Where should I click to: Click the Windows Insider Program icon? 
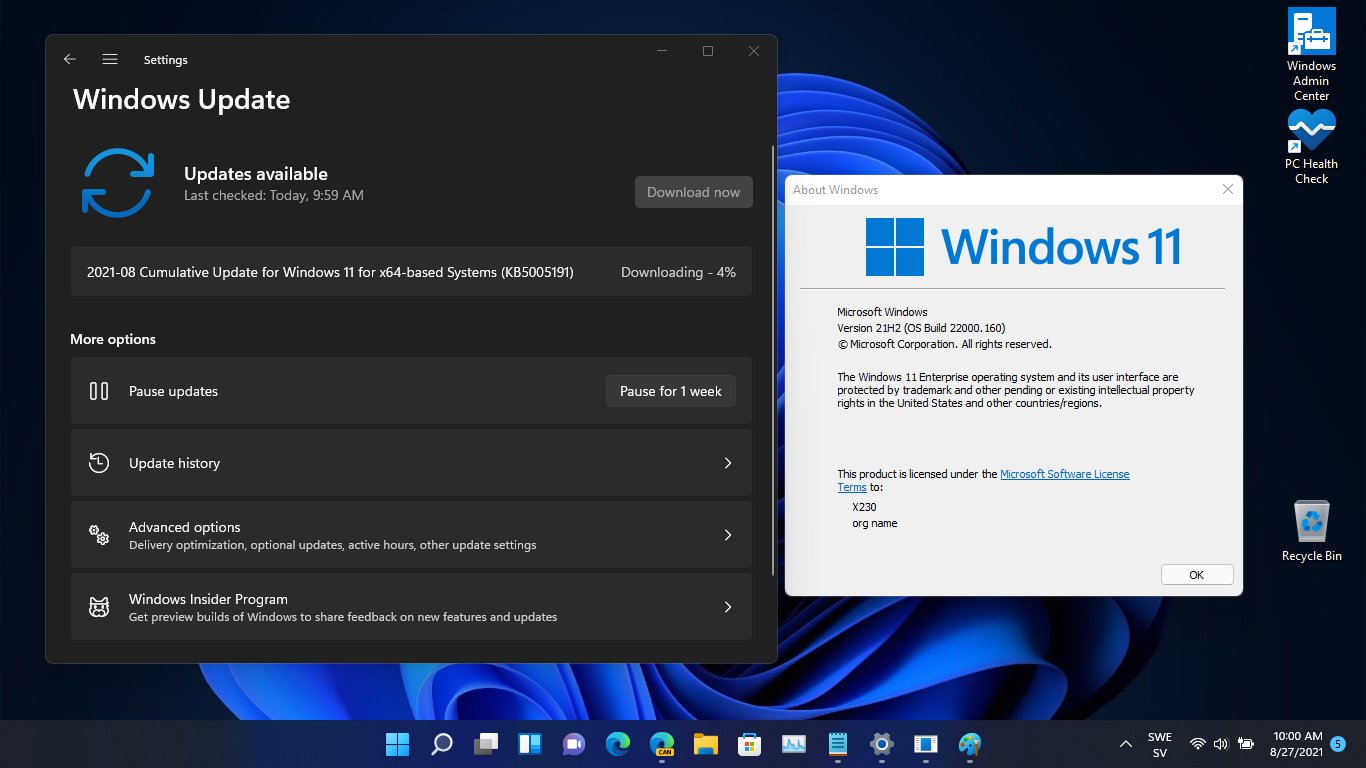point(98,606)
